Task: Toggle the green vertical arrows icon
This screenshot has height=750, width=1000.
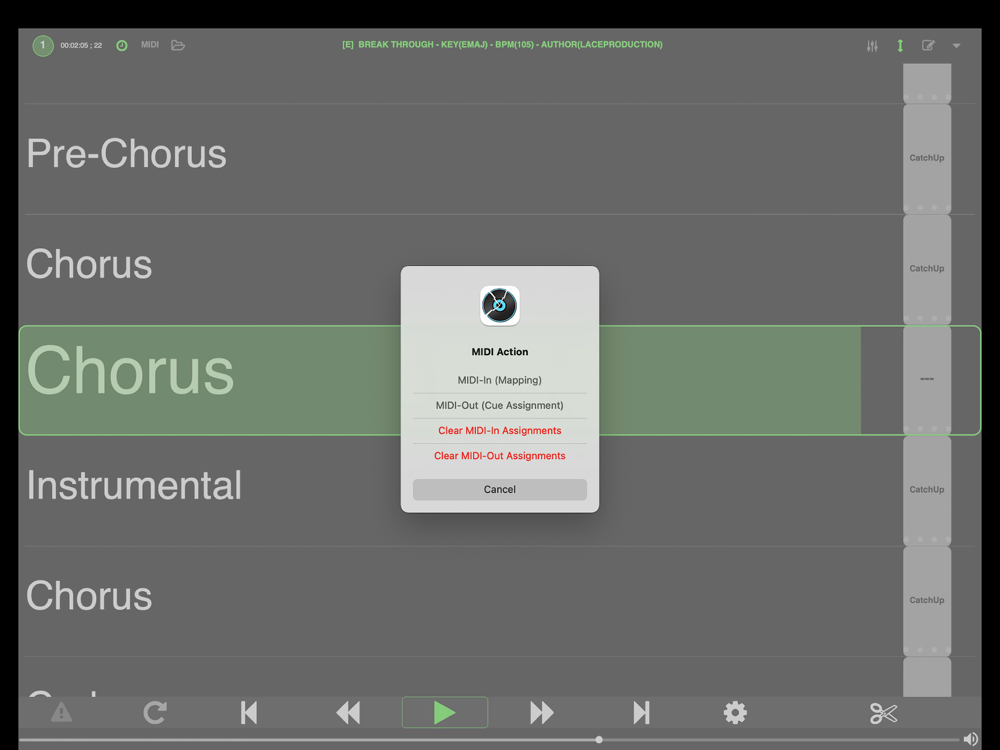Action: point(900,46)
